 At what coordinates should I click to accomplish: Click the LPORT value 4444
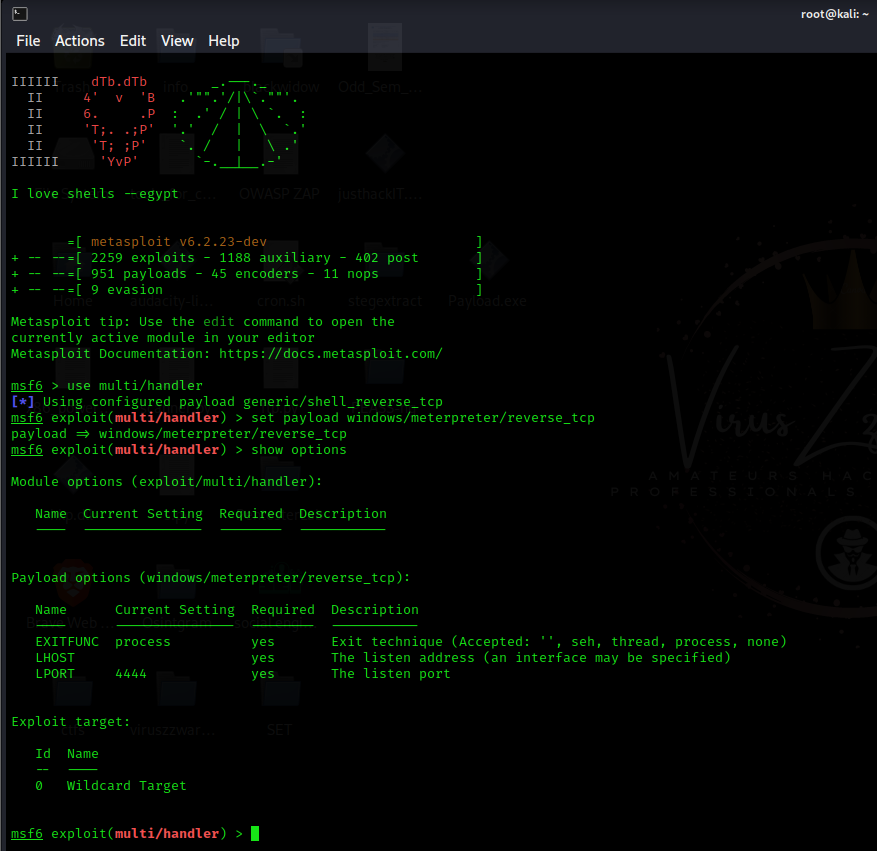point(131,674)
